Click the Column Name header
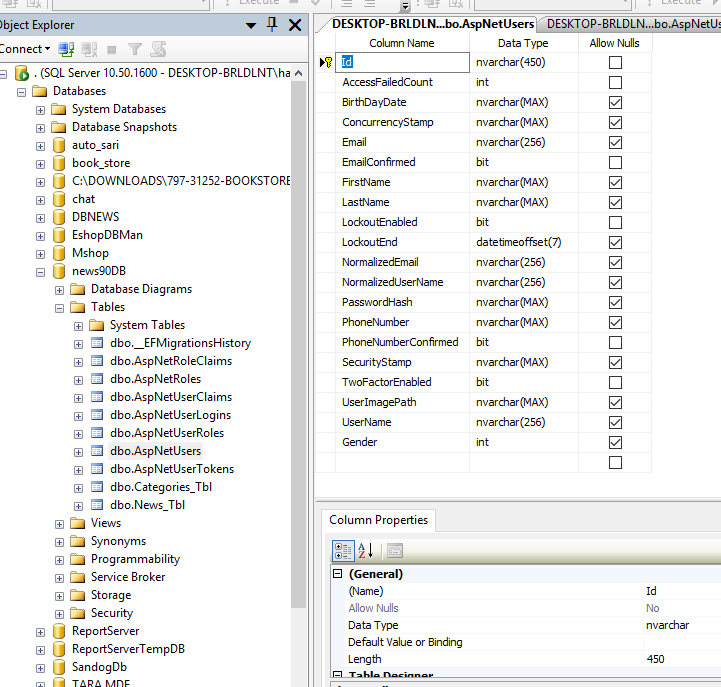This screenshot has height=687, width=721. pos(402,43)
